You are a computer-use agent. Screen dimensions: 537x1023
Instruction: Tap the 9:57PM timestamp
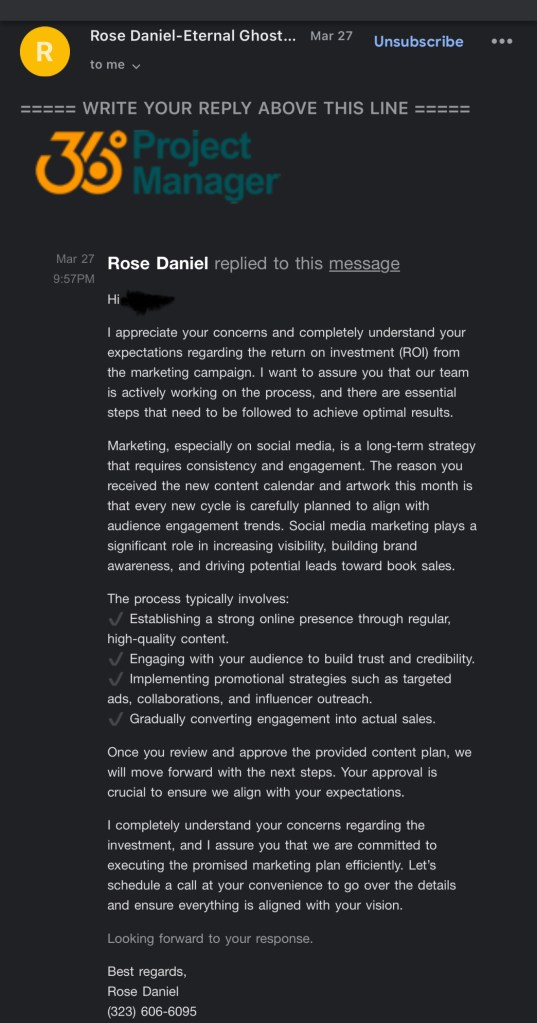74,279
